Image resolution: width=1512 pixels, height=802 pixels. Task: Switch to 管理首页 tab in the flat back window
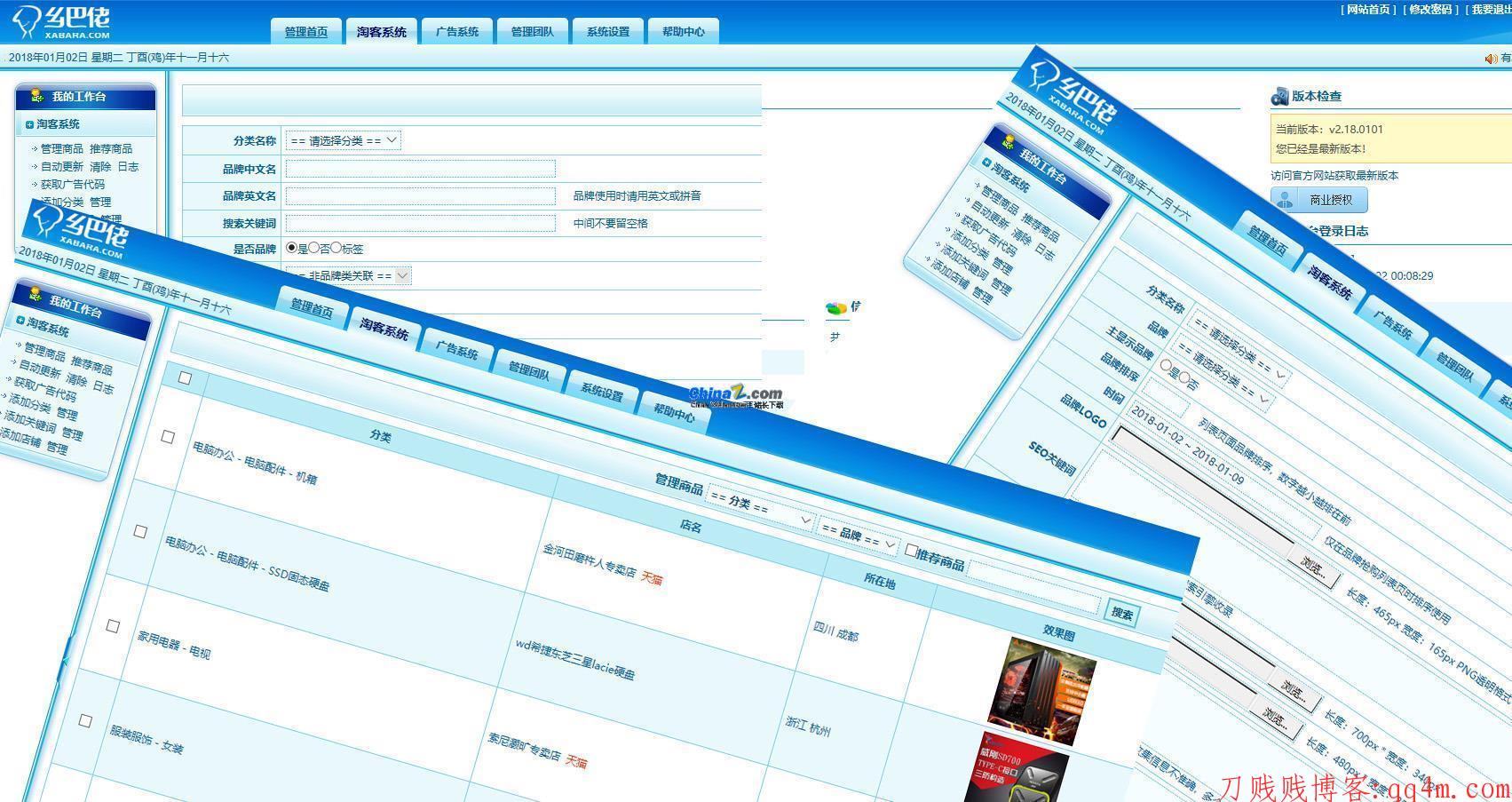tap(306, 31)
